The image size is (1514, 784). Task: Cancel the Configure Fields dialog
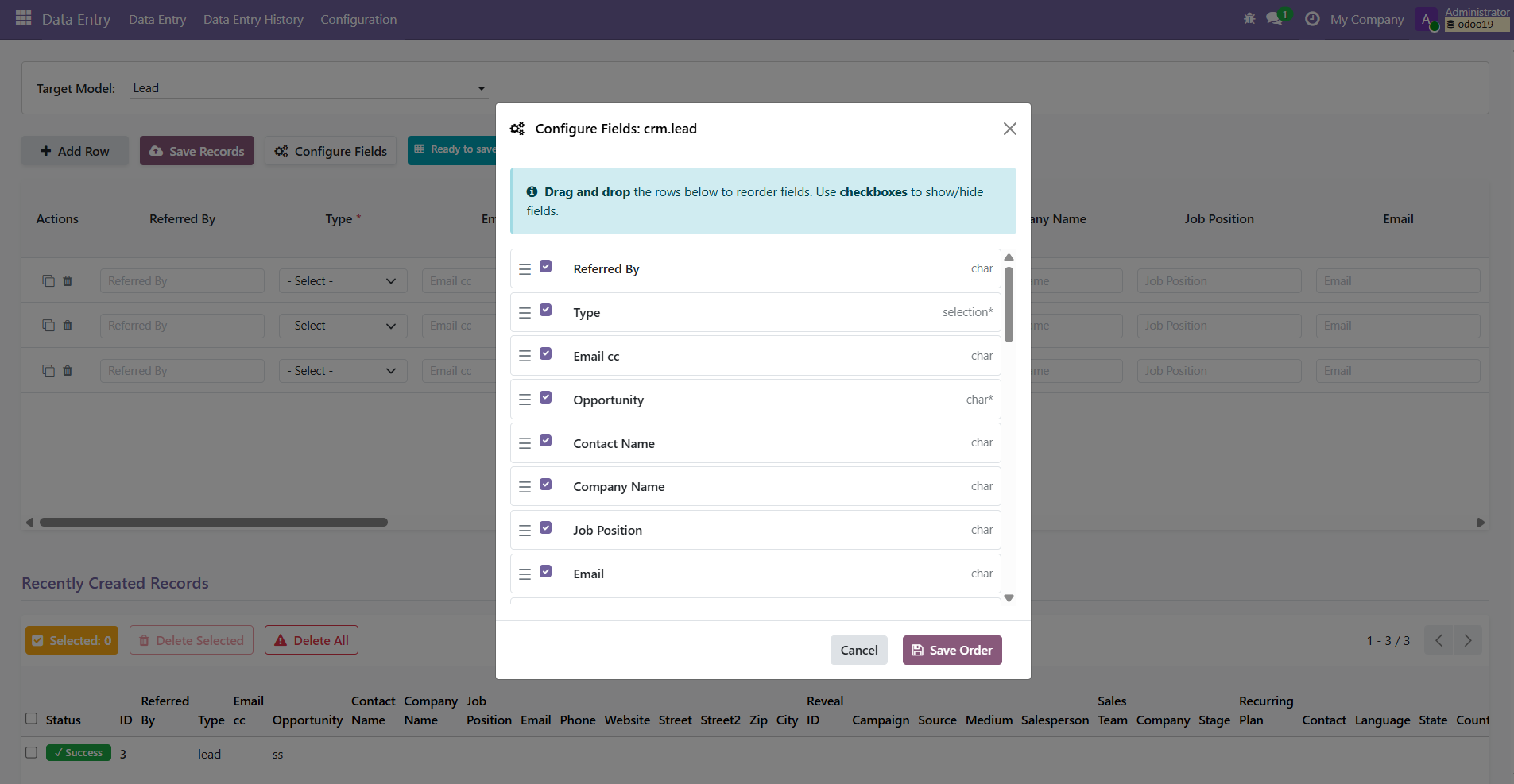(858, 650)
